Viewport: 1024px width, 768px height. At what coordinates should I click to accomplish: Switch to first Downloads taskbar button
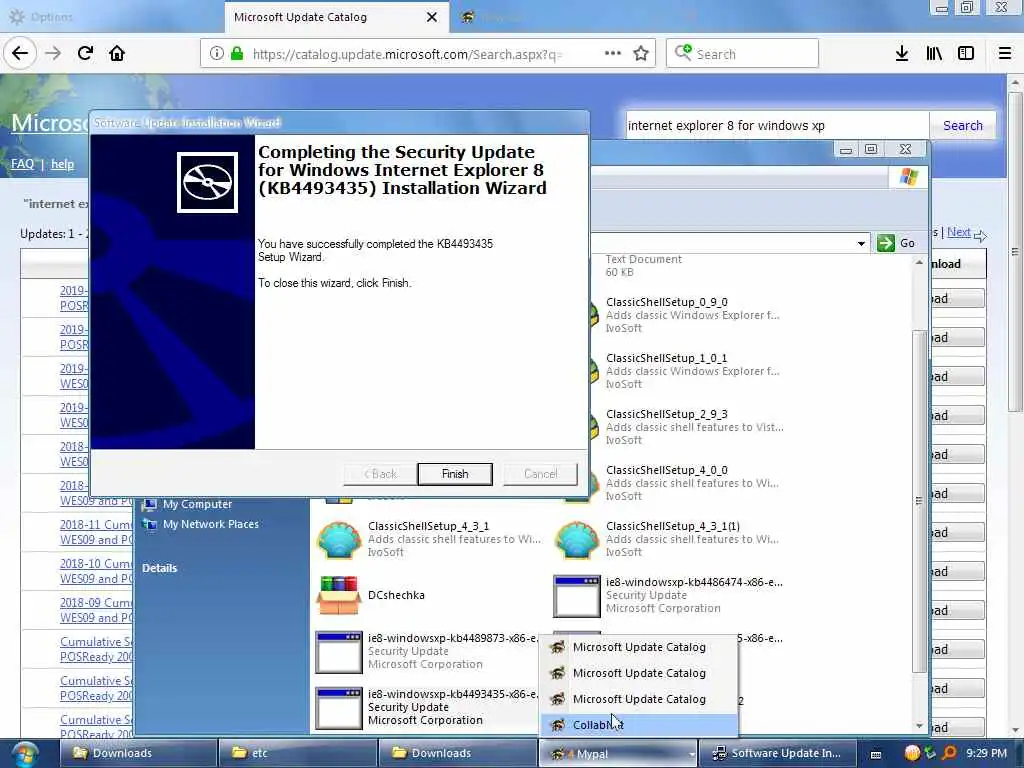pyautogui.click(x=138, y=754)
